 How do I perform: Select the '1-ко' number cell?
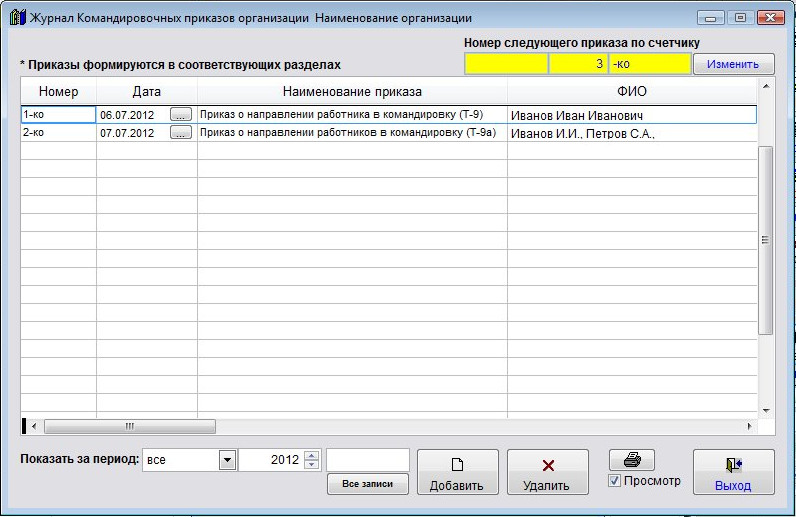58,115
